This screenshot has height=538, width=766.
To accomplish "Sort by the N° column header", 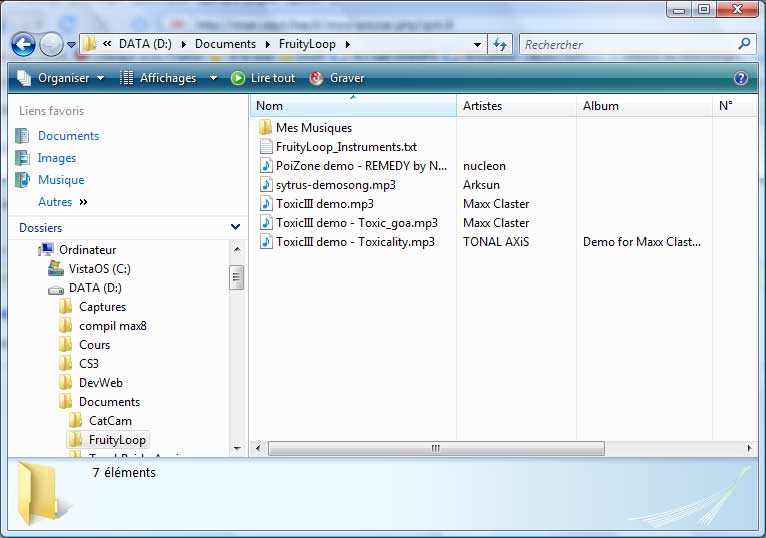I will click(x=735, y=106).
